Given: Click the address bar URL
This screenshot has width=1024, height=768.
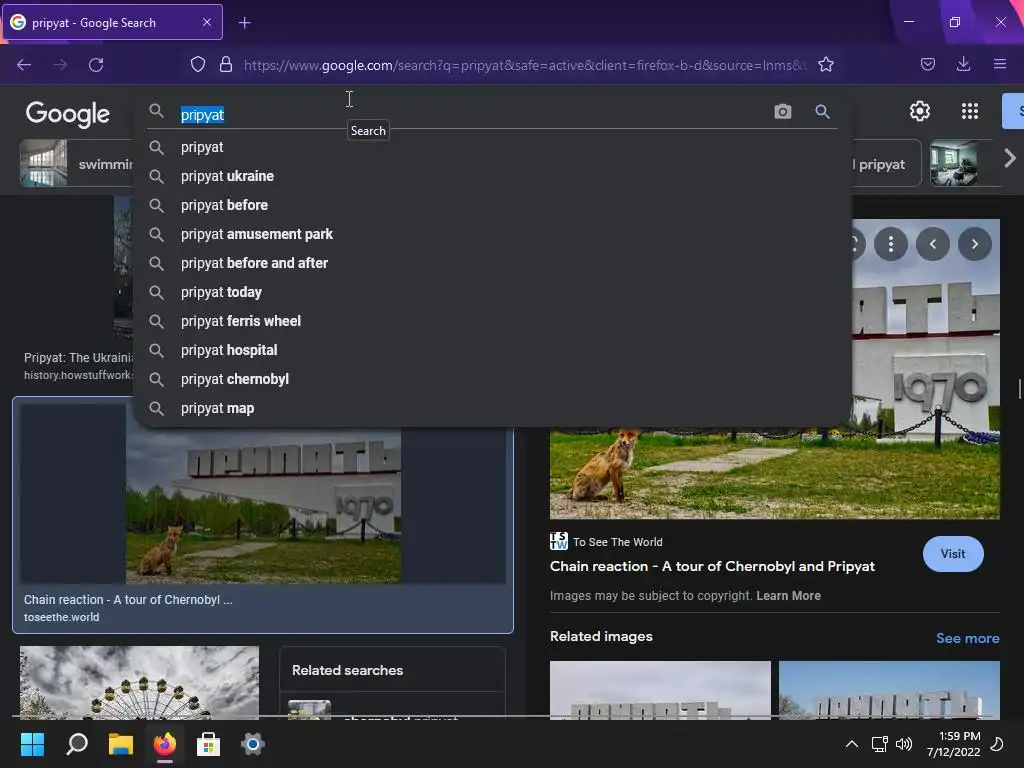Looking at the screenshot, I should point(525,65).
